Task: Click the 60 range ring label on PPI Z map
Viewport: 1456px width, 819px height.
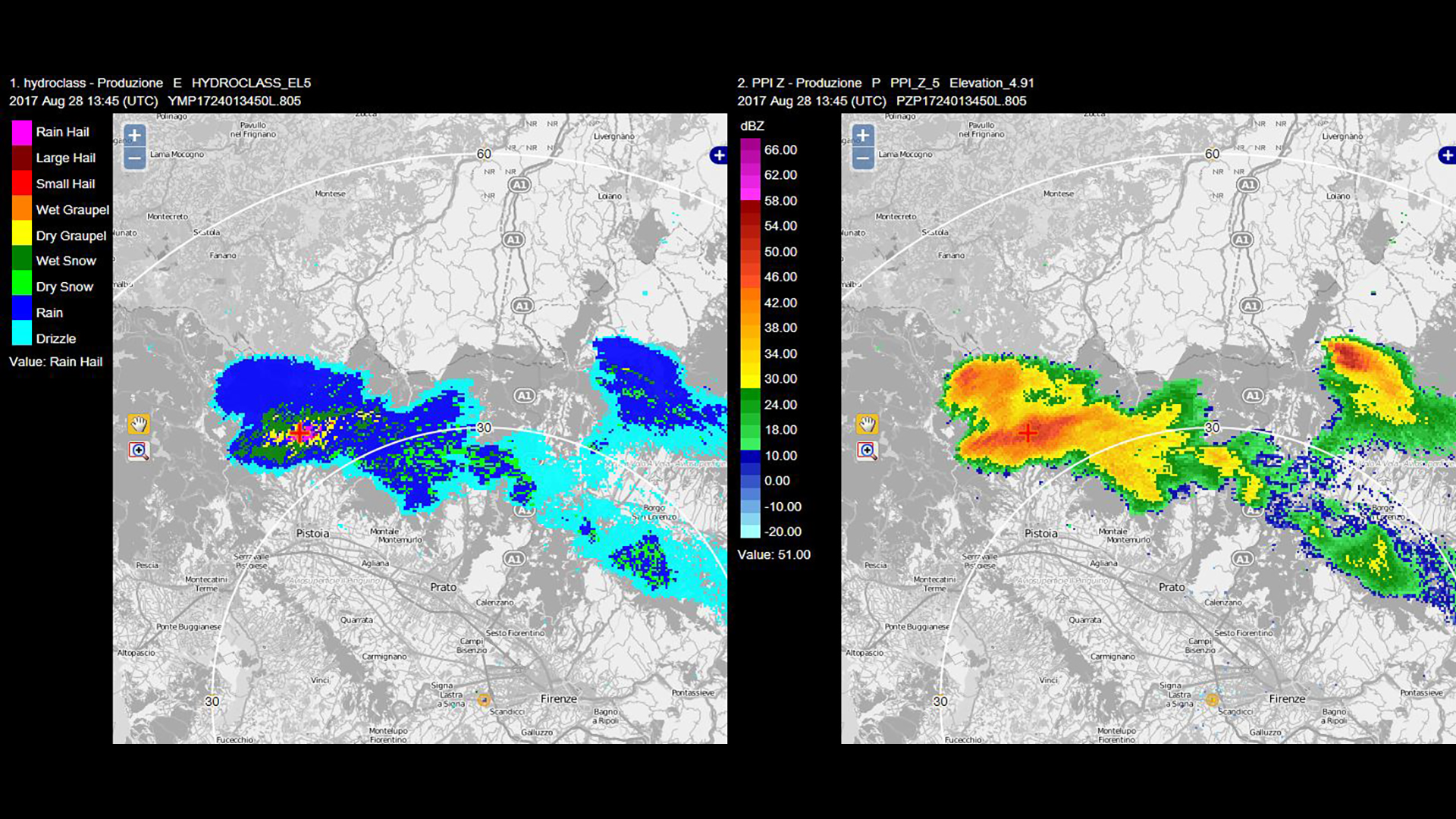Action: pos(1213,154)
